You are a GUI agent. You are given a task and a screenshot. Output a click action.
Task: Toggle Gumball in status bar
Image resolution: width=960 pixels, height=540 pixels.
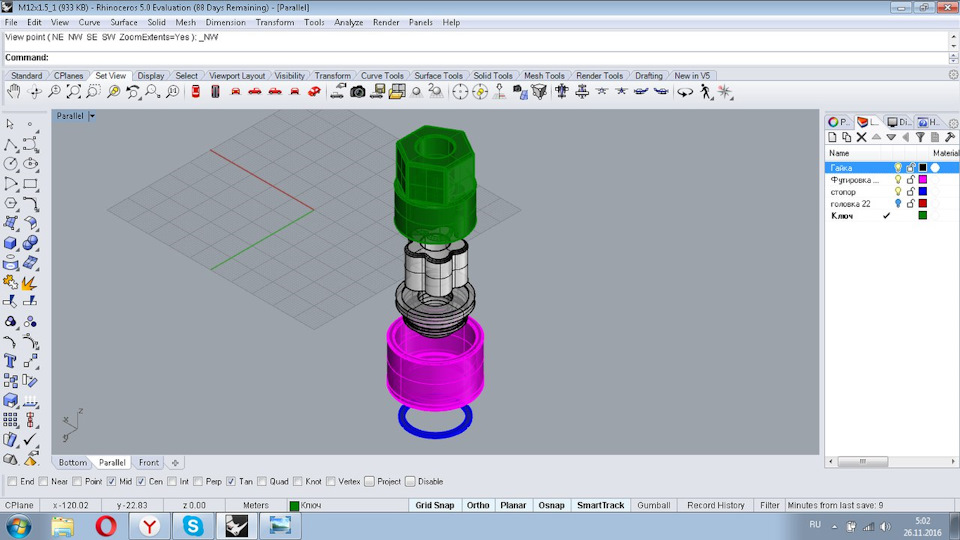click(654, 506)
